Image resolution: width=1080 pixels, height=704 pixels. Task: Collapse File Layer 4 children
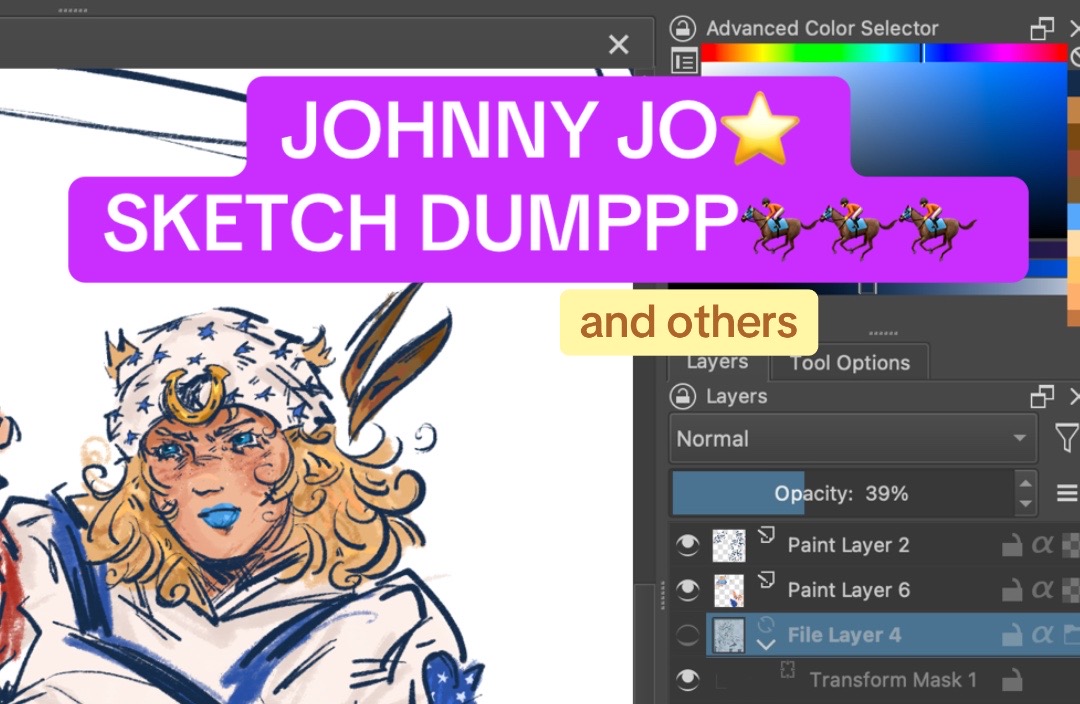(766, 645)
